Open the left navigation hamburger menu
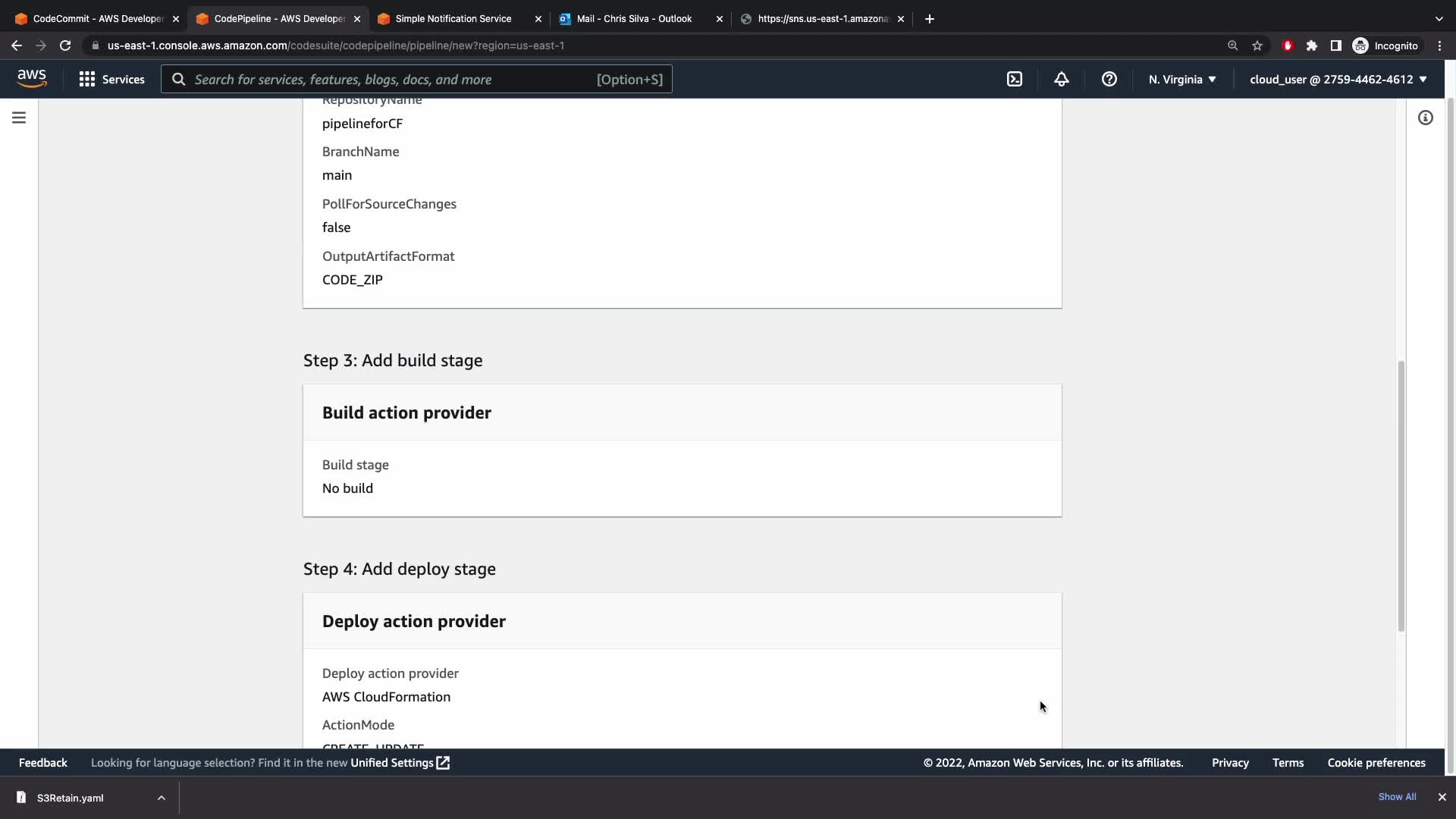Viewport: 1456px width, 819px height. pos(19,118)
